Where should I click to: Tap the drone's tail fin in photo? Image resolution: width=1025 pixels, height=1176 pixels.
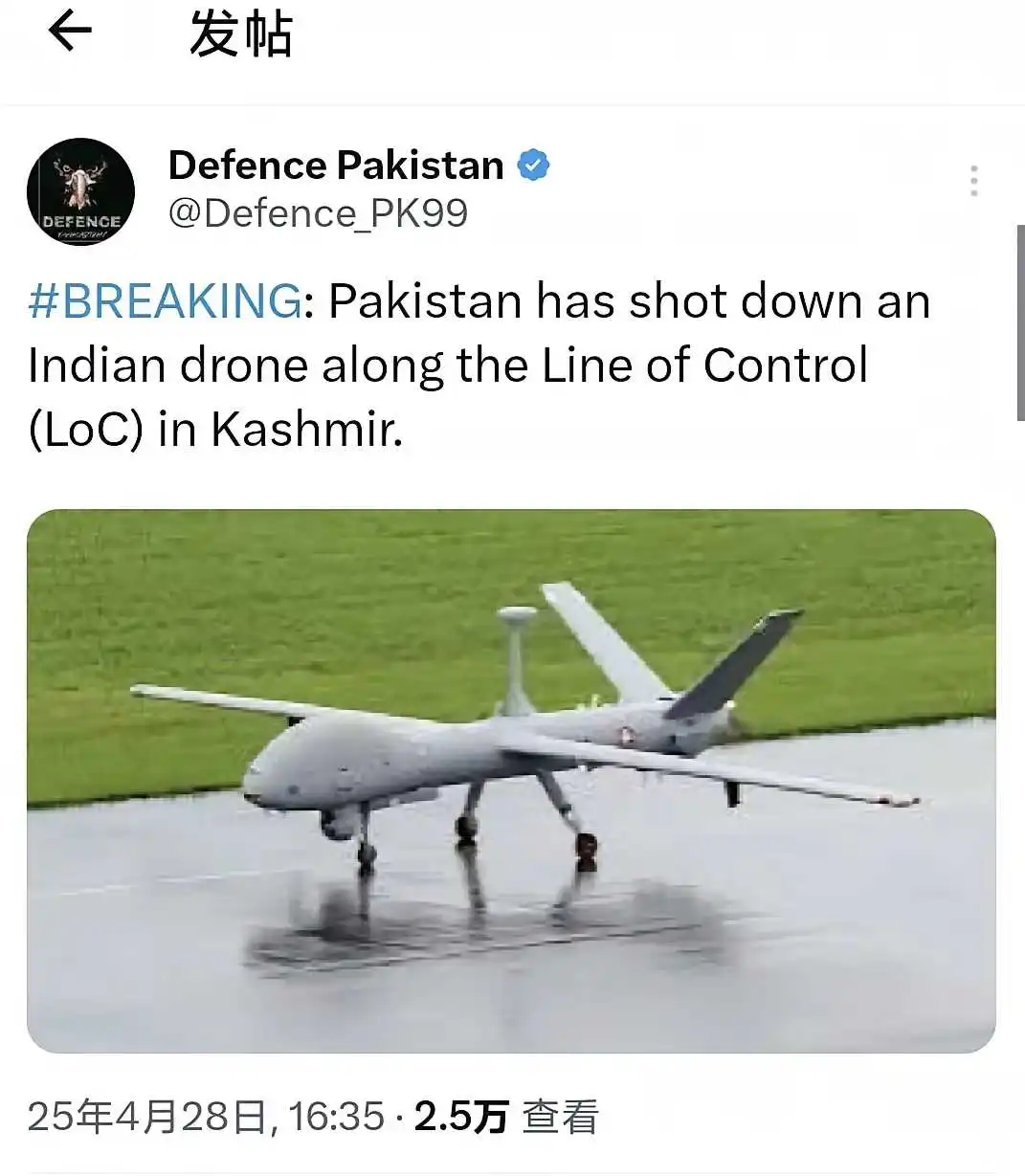[737, 660]
